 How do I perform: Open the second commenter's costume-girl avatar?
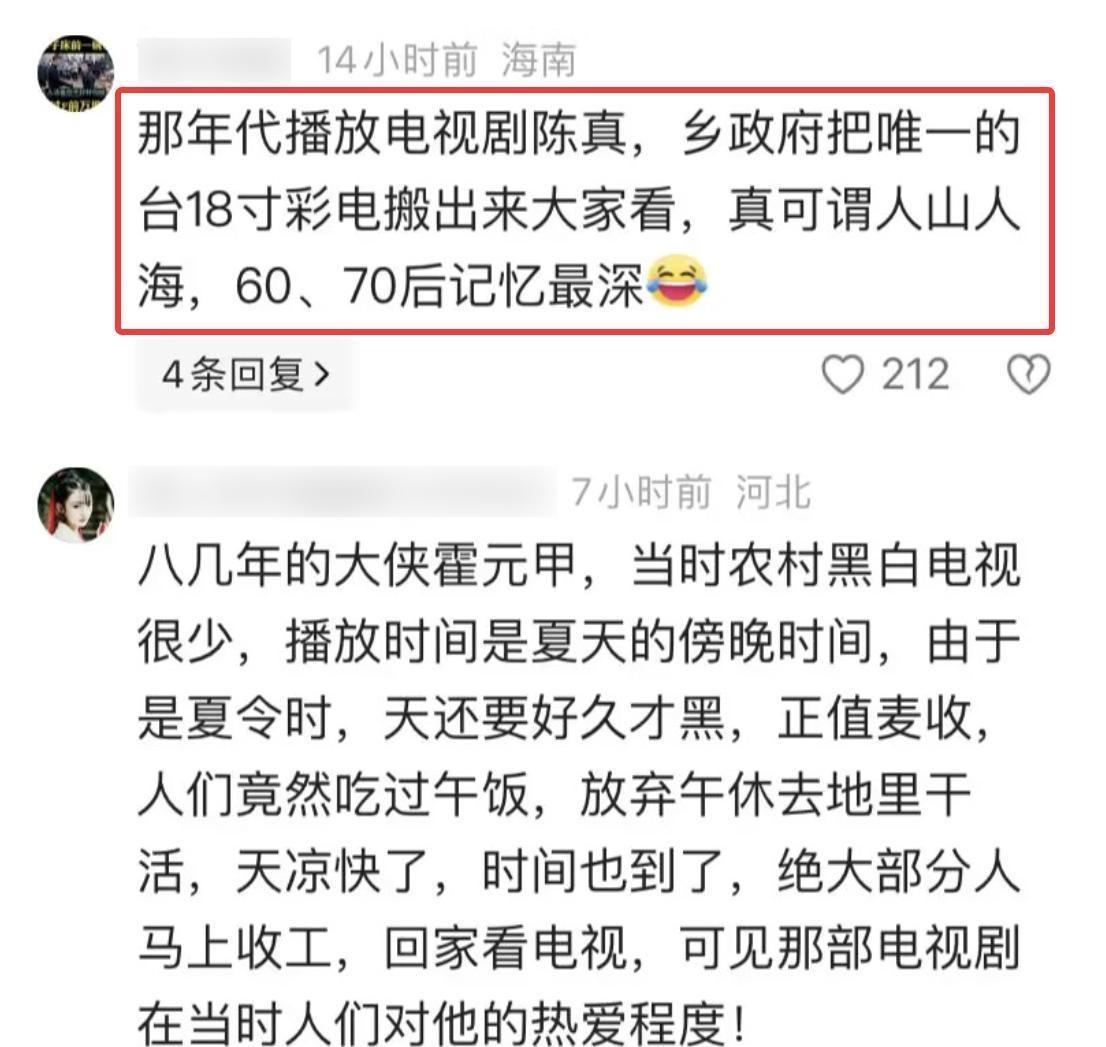(x=75, y=505)
